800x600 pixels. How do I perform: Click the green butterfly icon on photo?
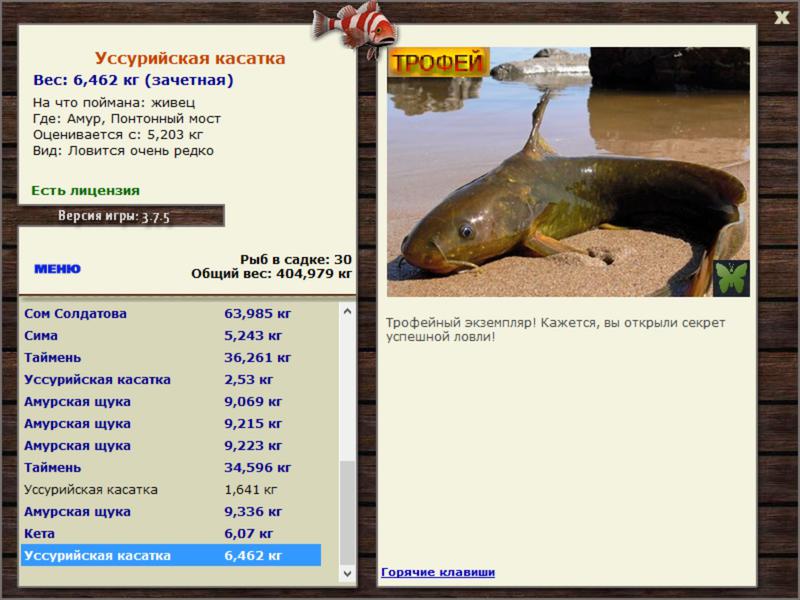click(731, 278)
